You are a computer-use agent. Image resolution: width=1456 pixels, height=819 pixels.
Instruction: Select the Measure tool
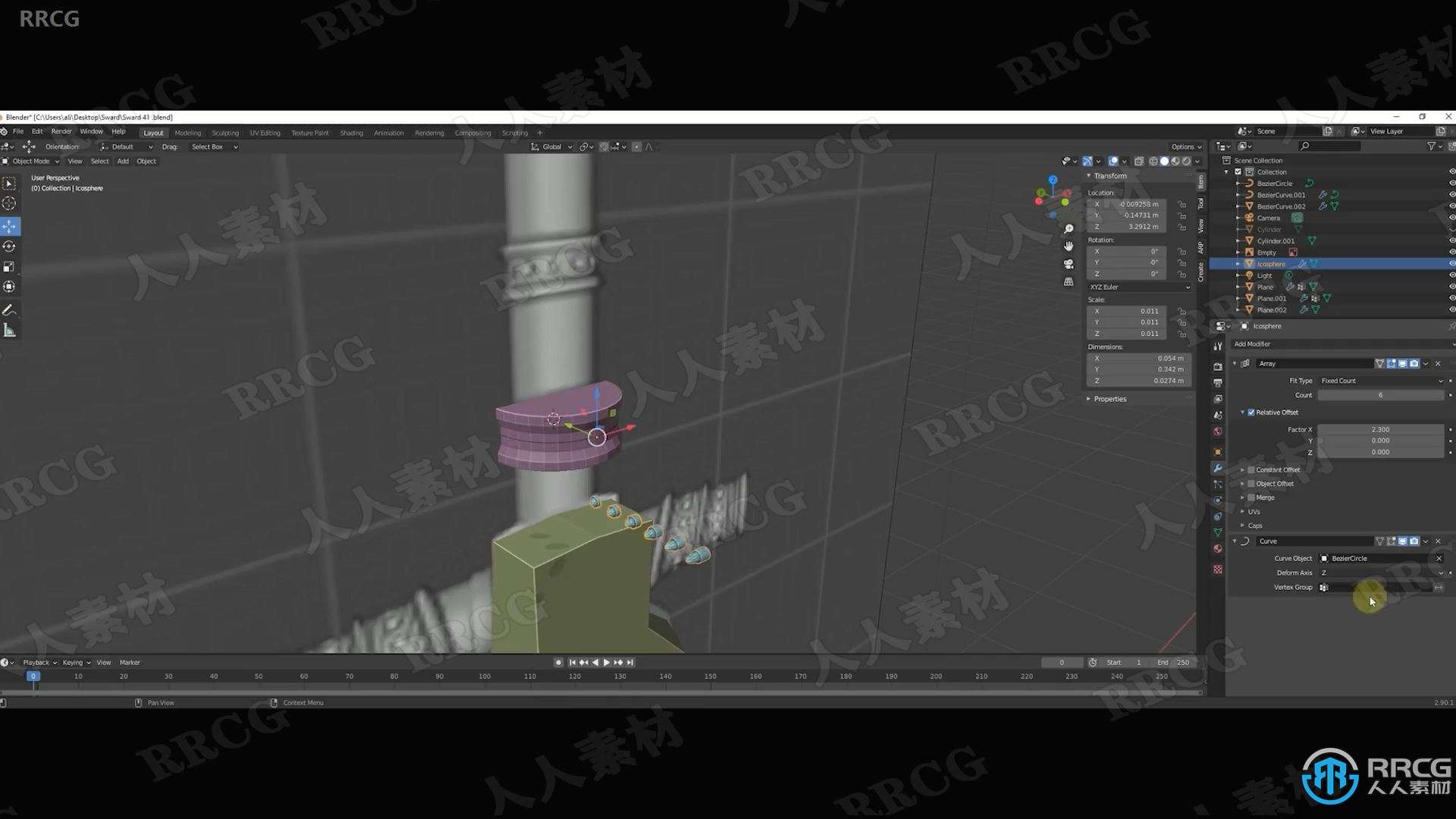9,331
